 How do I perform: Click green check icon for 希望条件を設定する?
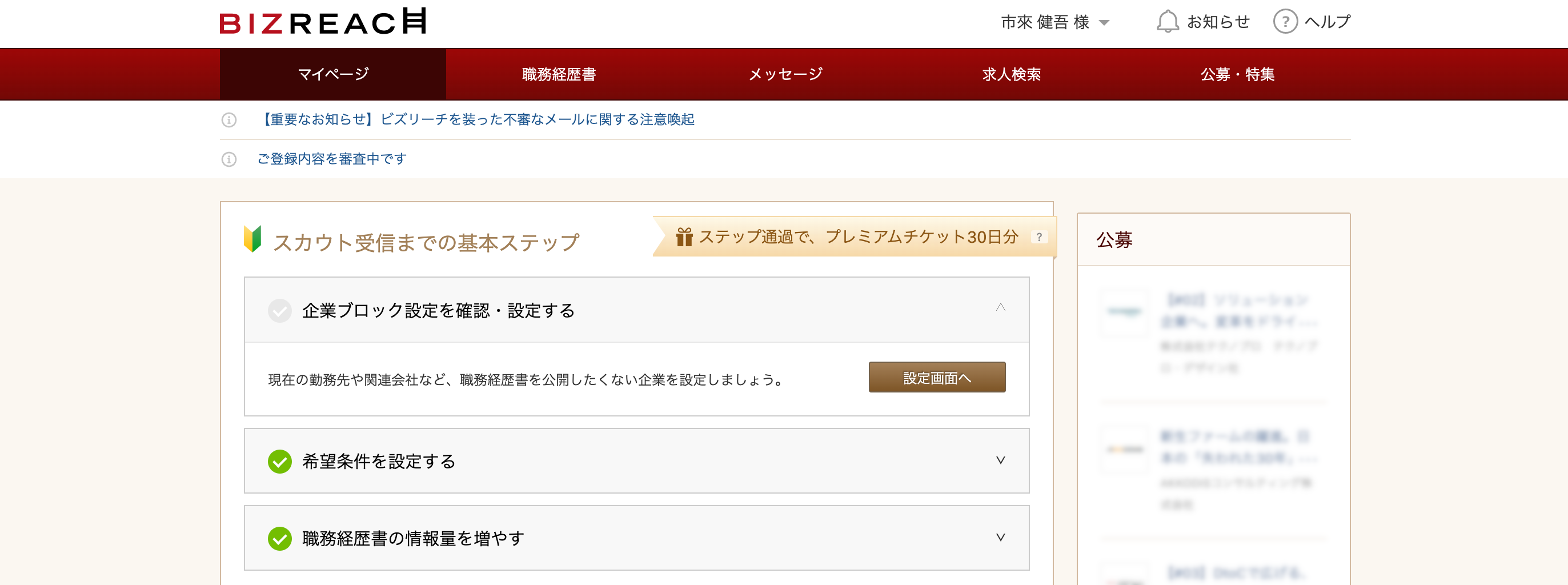pyautogui.click(x=279, y=462)
